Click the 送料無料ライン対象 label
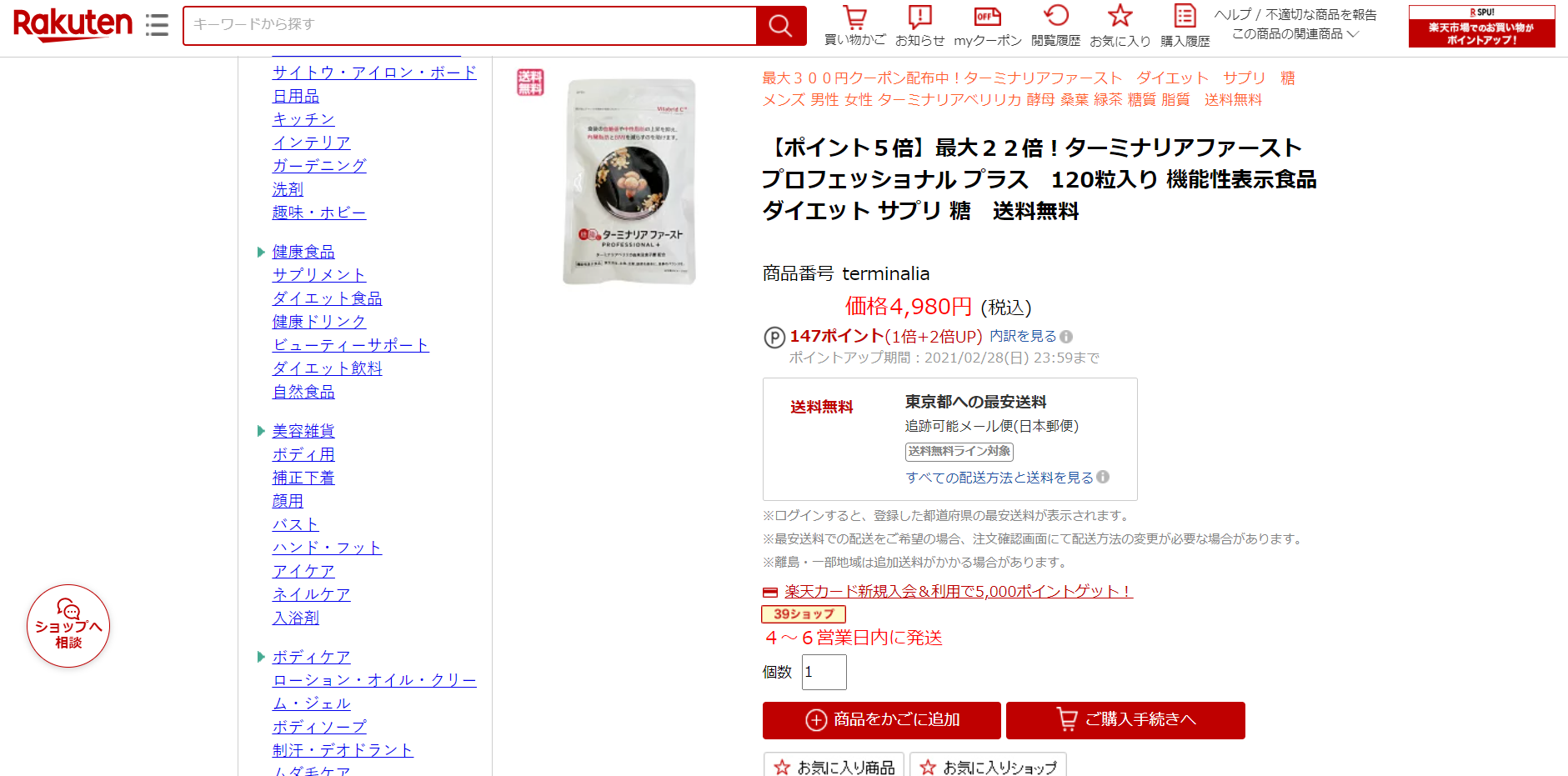The image size is (1568, 776). tap(959, 451)
